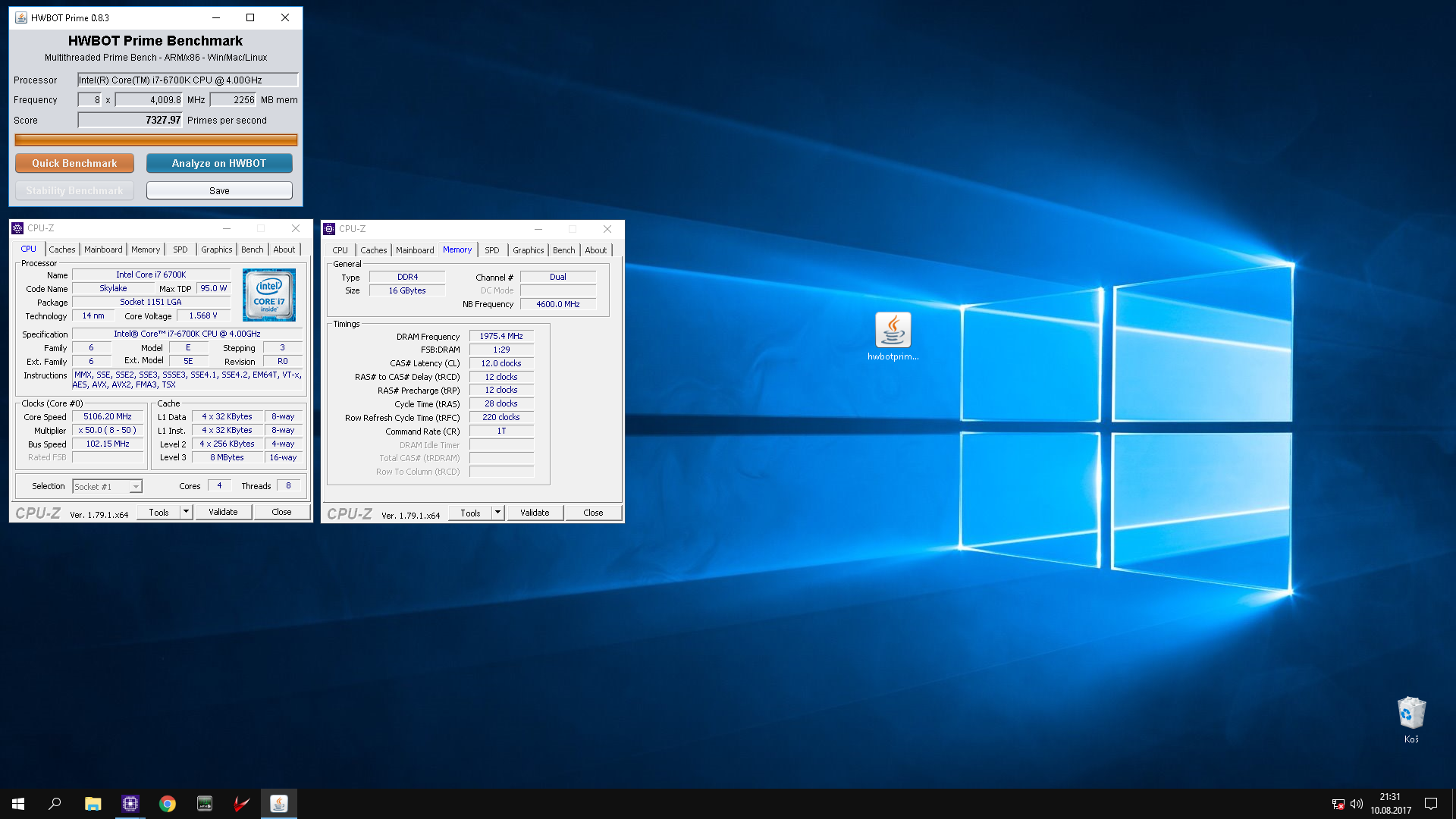Open the hwbotprime Java desktop shortcut
The width and height of the screenshot is (1456, 819).
893,336
